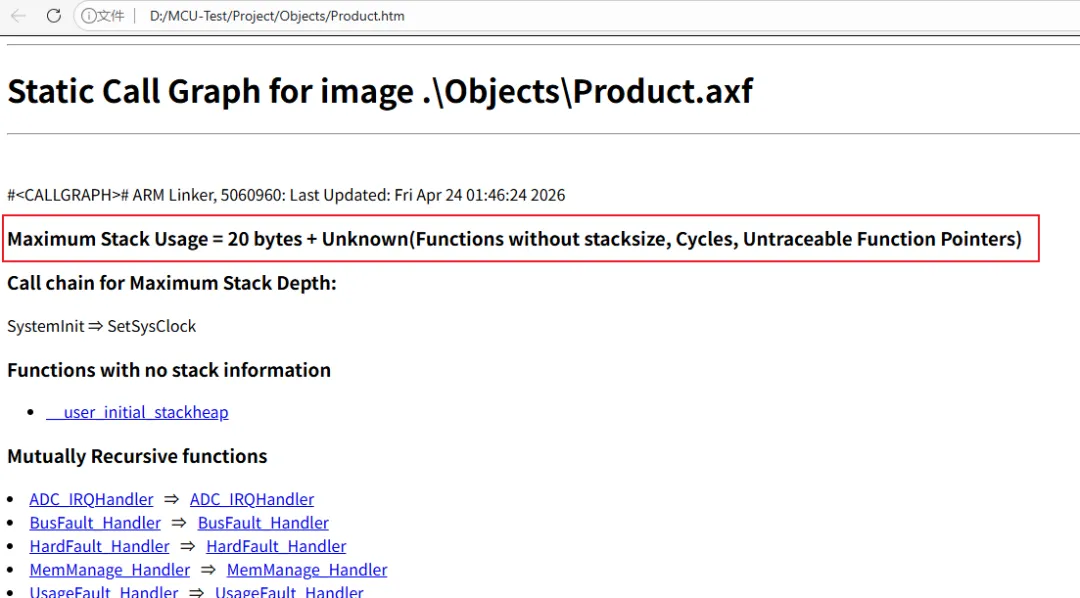Follow the right-hand HardFault_Handler link
This screenshot has height=598, width=1080.
(x=276, y=546)
